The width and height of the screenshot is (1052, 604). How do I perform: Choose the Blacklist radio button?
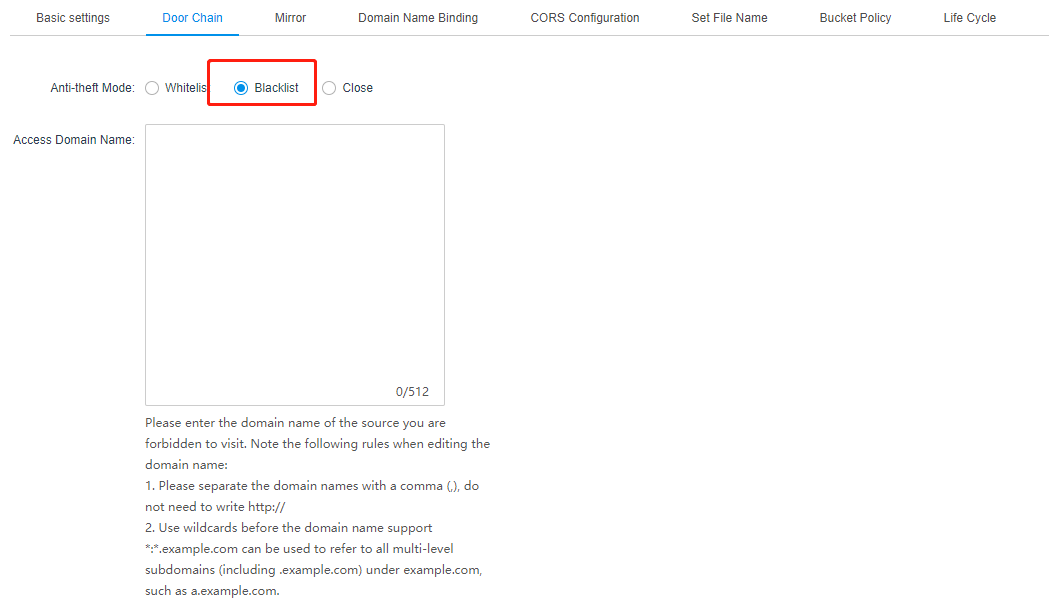click(x=241, y=88)
